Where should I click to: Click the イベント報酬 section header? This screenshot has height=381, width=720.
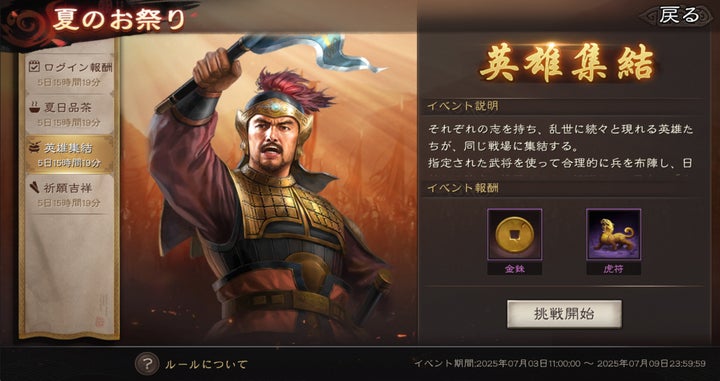[x=463, y=188]
